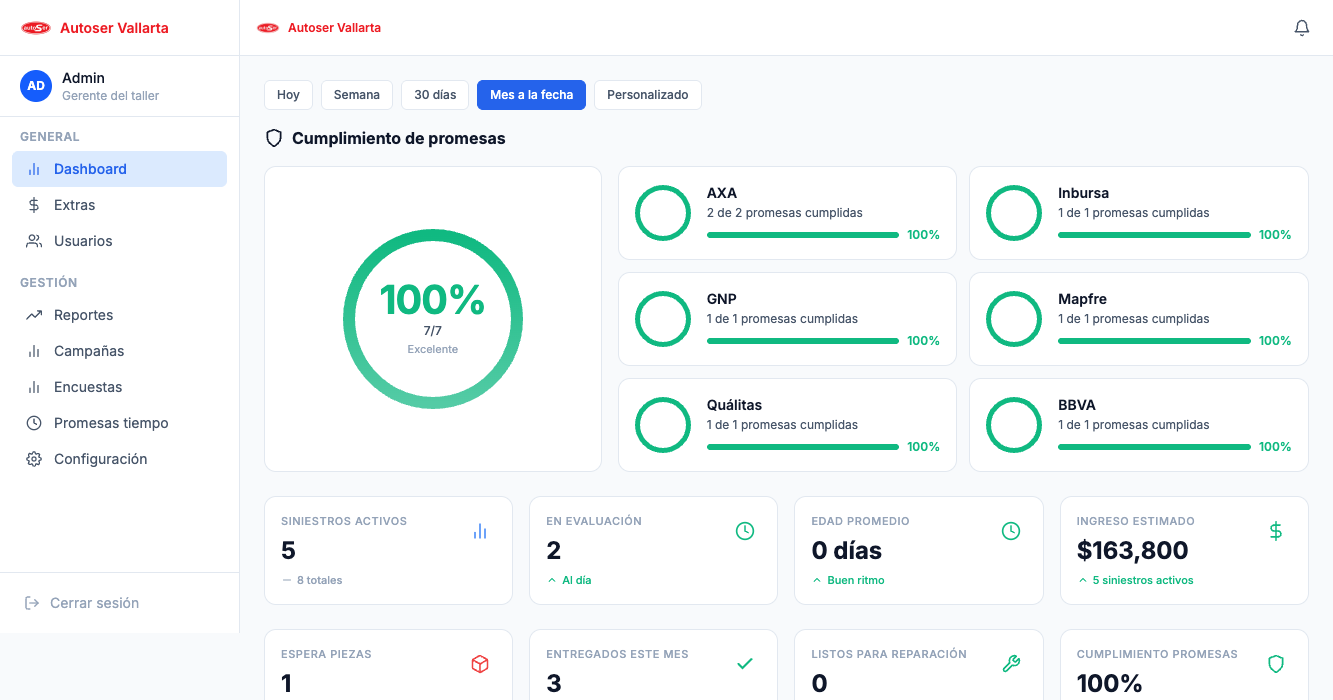The image size is (1333, 700).
Task: Open Configuración settings page
Action: pos(119,459)
